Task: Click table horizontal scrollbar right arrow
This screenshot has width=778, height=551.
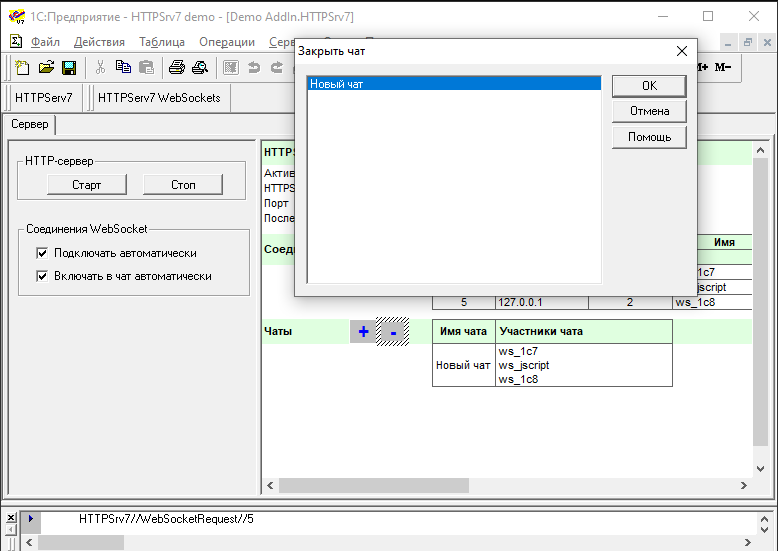Action: coord(743,485)
